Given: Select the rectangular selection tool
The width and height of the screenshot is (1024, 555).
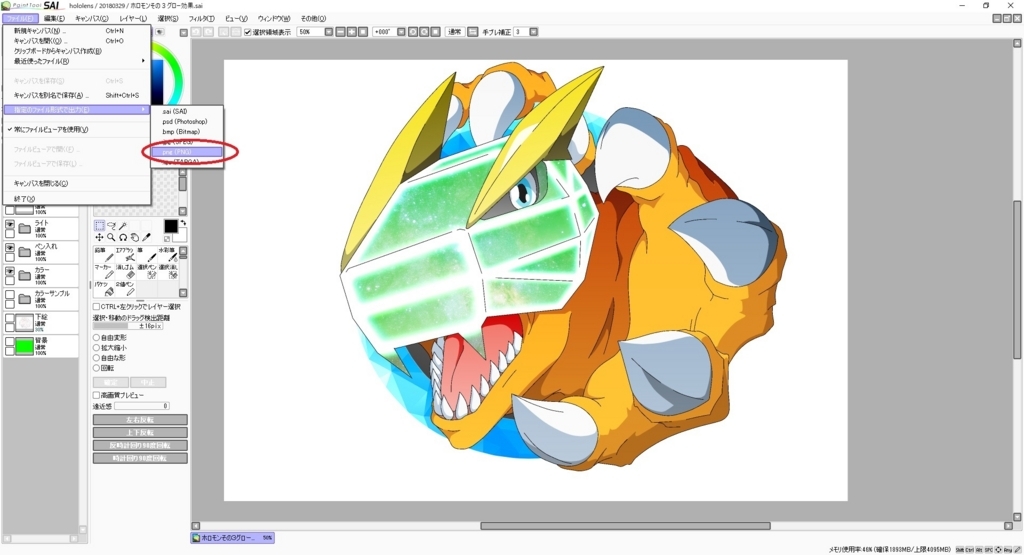Looking at the screenshot, I should click(x=99, y=226).
